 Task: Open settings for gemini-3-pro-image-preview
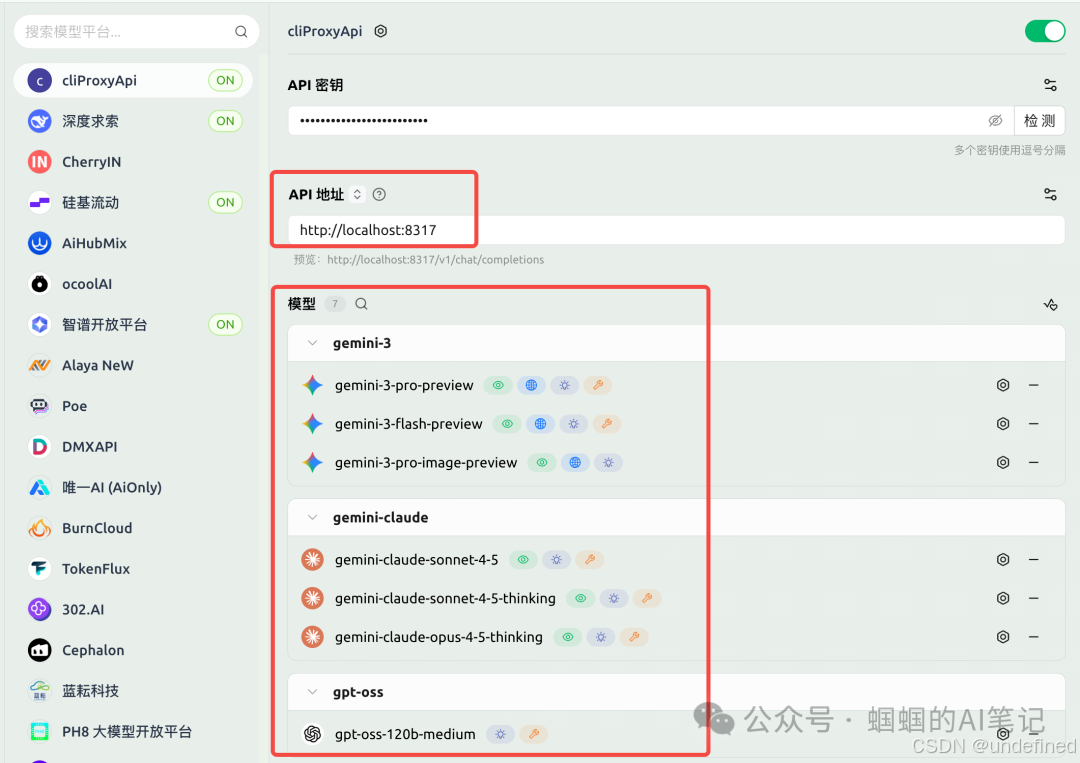point(1003,462)
